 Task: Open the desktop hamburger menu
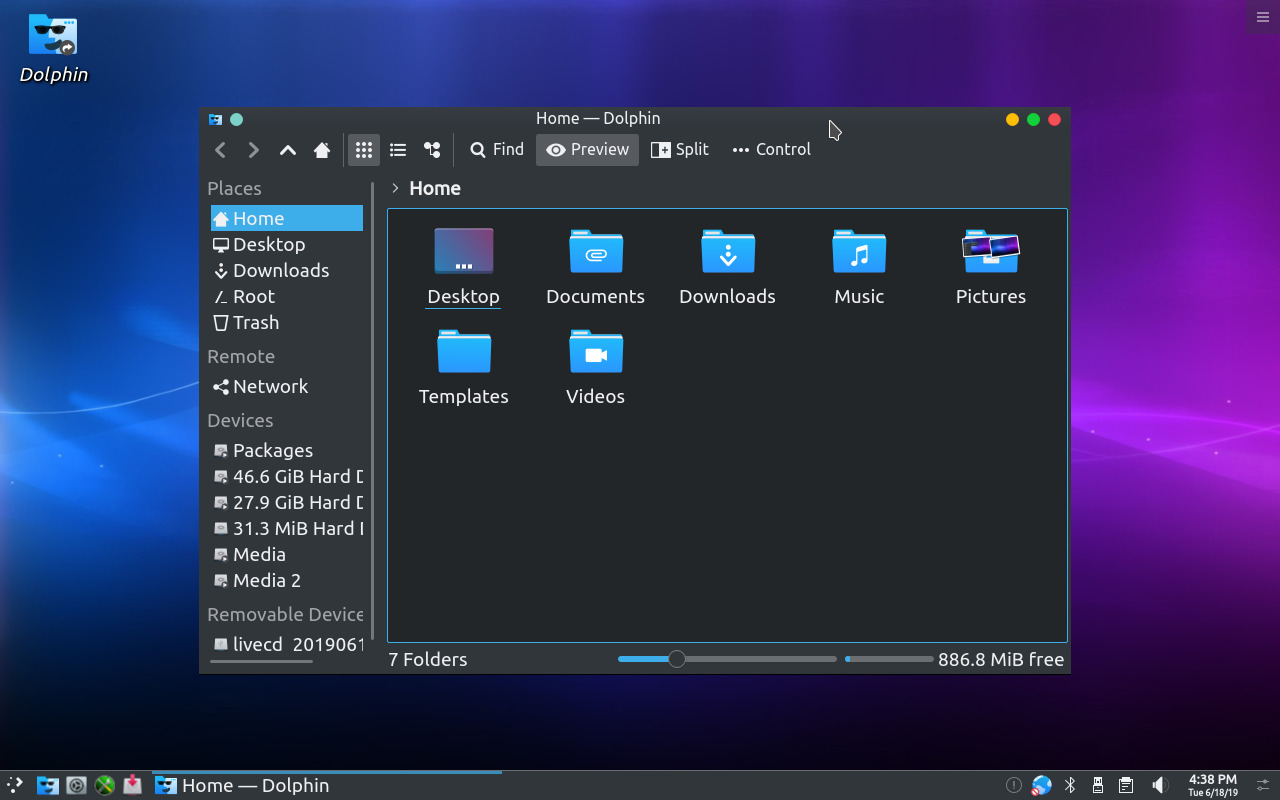[x=1262, y=17]
